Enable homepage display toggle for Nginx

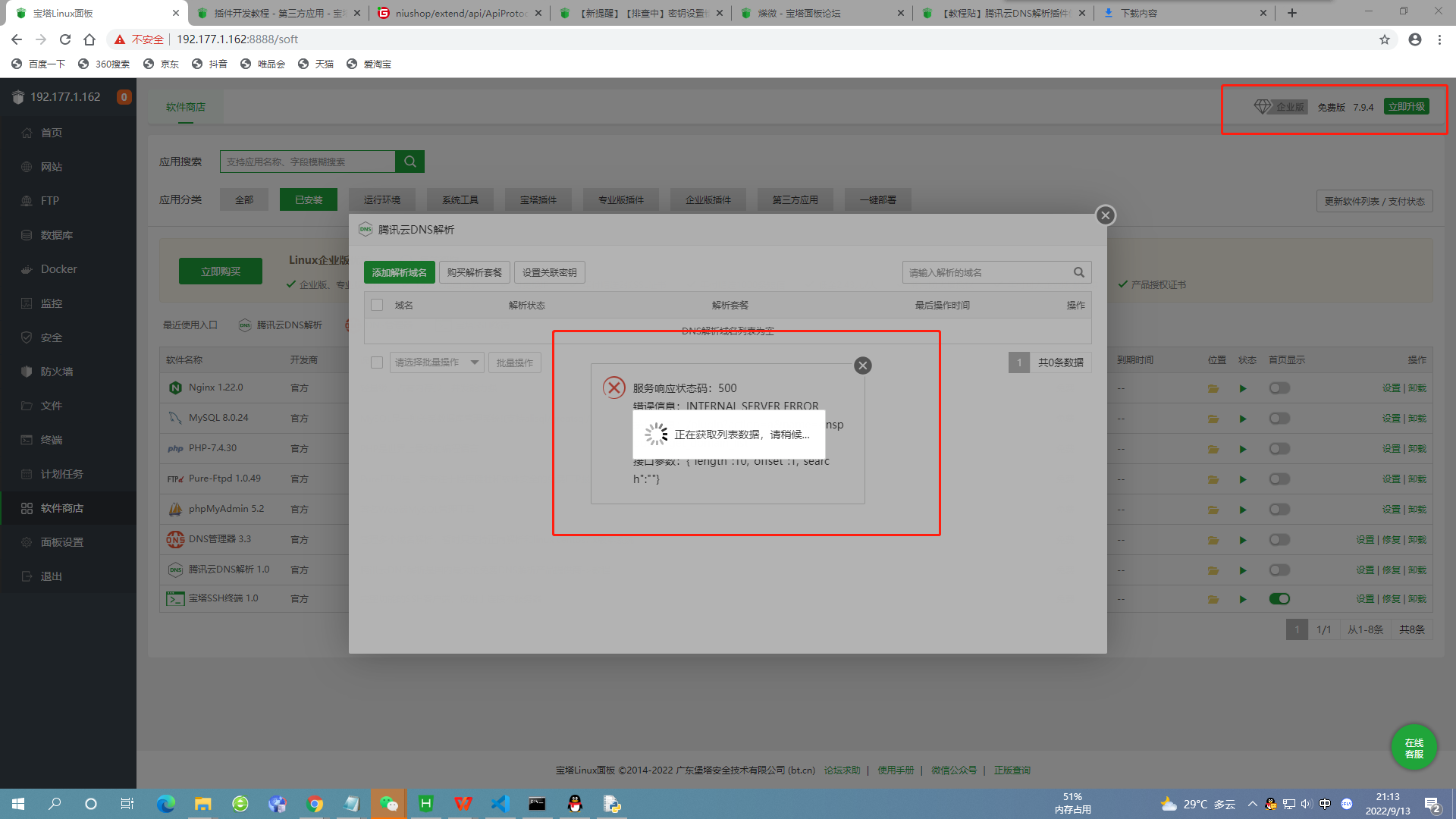[x=1279, y=388]
